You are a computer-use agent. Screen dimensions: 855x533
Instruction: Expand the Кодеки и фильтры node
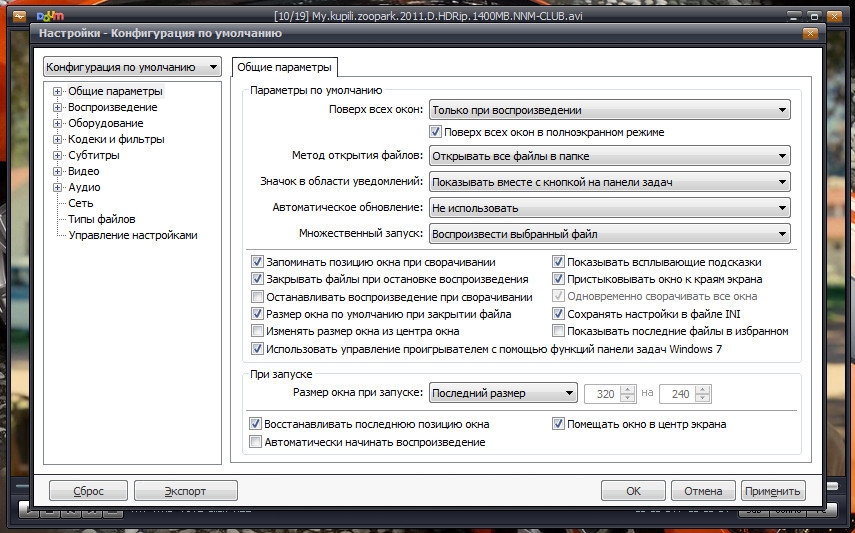point(58,140)
